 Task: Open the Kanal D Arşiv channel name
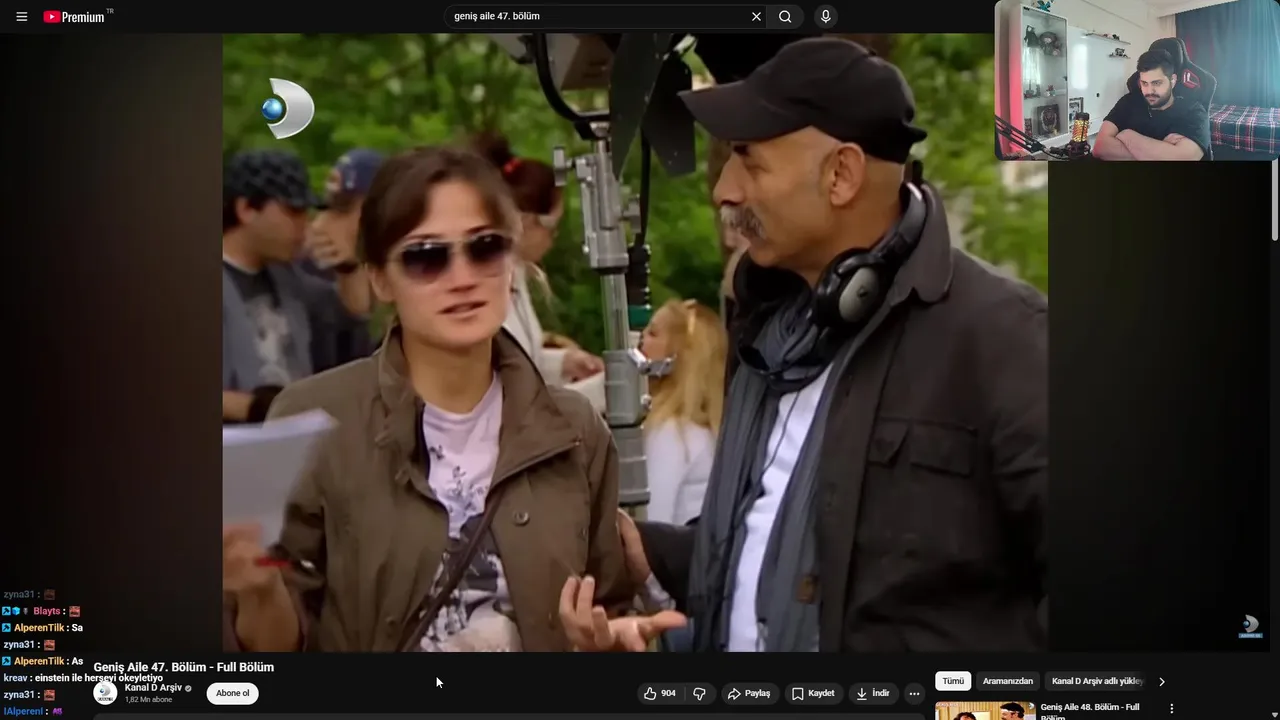pyautogui.click(x=153, y=688)
